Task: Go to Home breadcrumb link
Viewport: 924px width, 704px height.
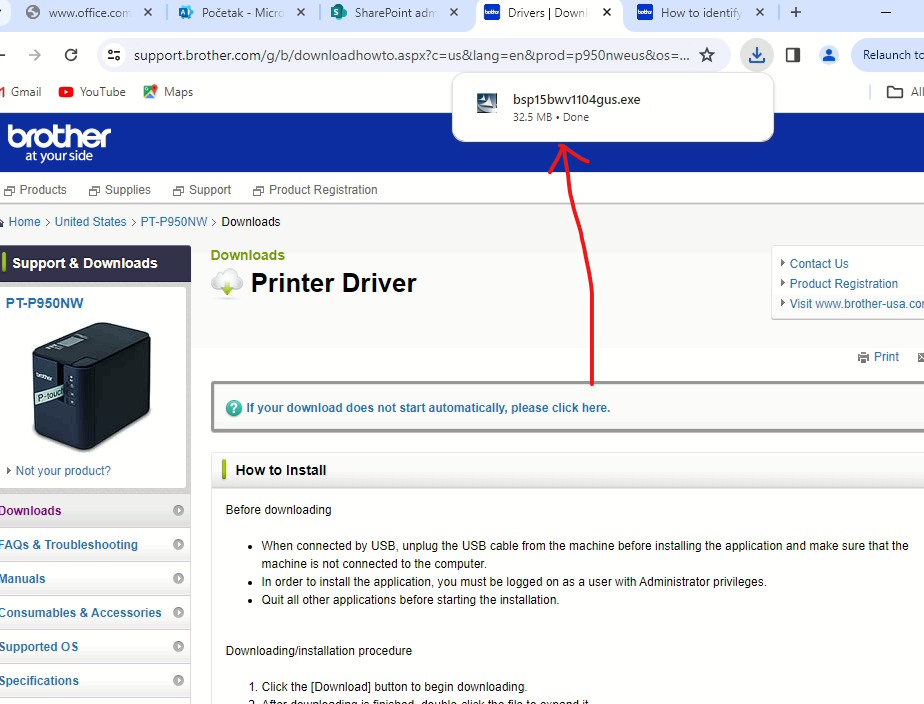Action: click(24, 222)
